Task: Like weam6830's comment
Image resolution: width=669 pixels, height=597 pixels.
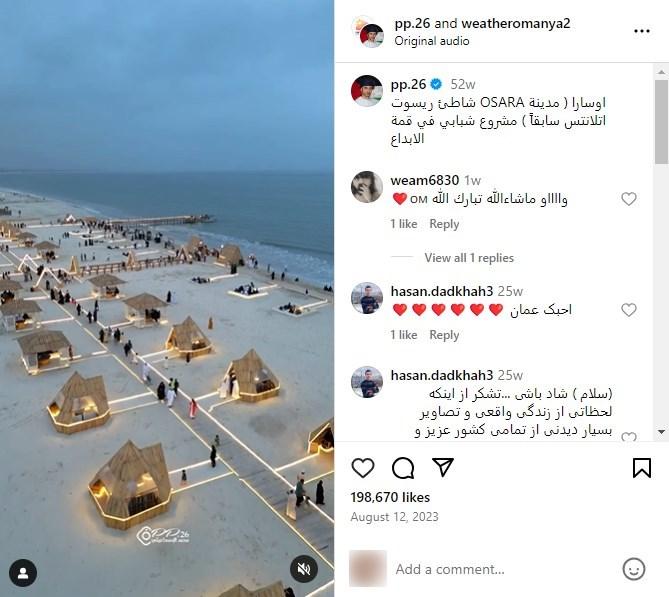Action: pyautogui.click(x=628, y=199)
